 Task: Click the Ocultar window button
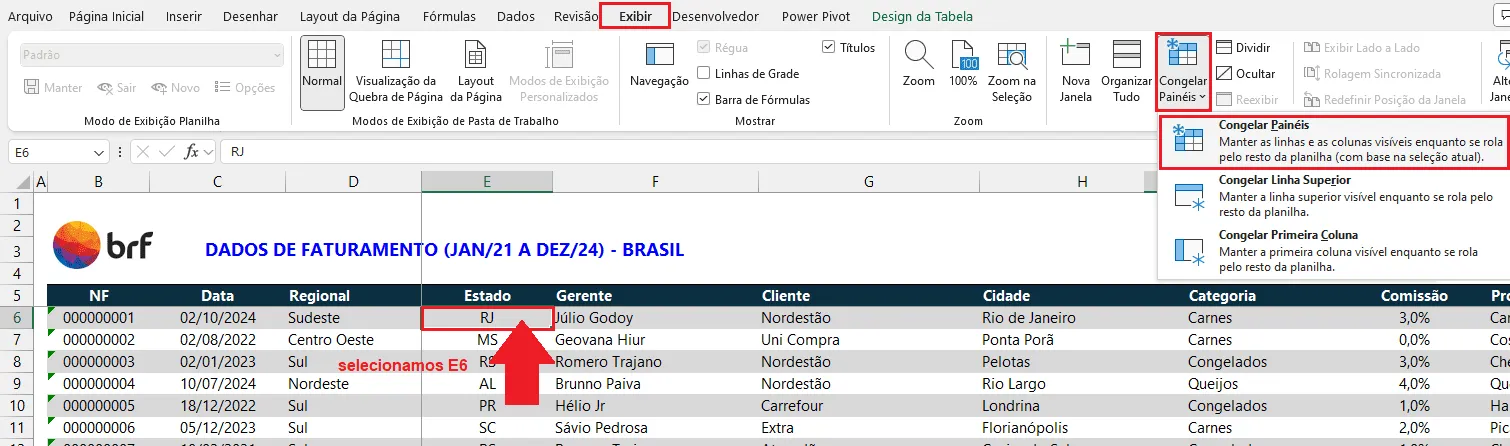click(x=1245, y=73)
